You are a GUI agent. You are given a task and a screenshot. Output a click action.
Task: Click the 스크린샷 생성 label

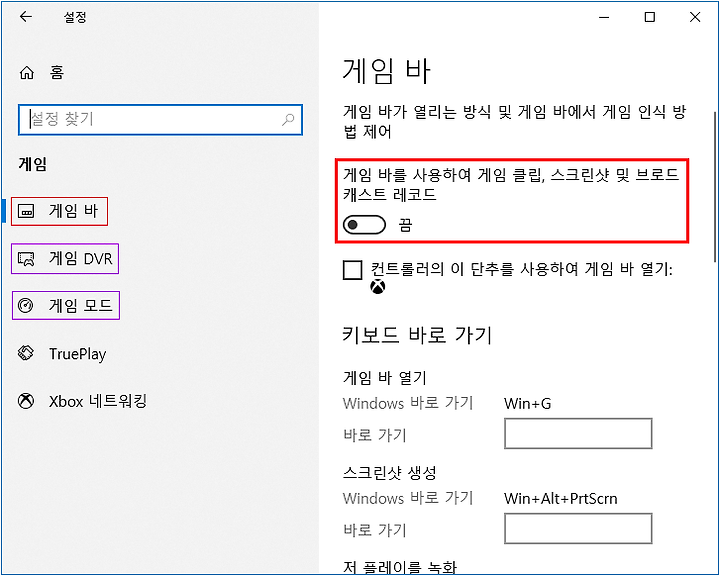click(x=389, y=472)
